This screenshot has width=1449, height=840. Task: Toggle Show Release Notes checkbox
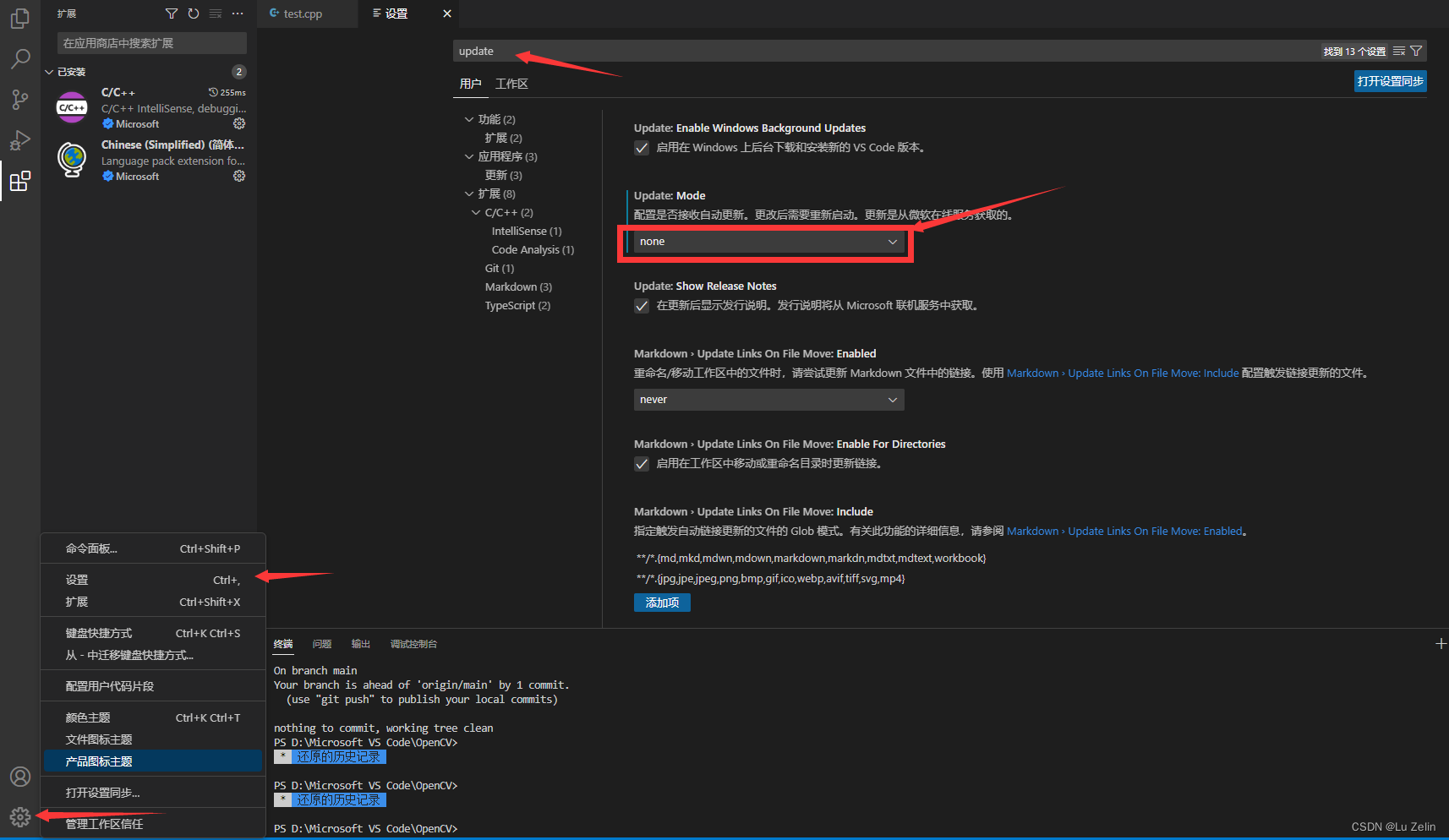pos(642,306)
